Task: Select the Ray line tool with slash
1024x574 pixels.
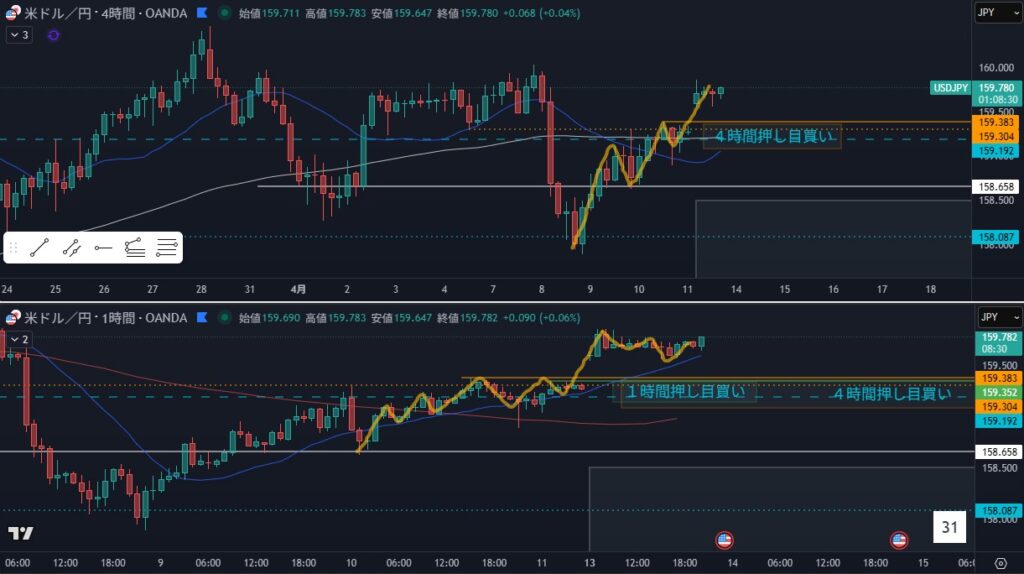Action: pos(71,247)
